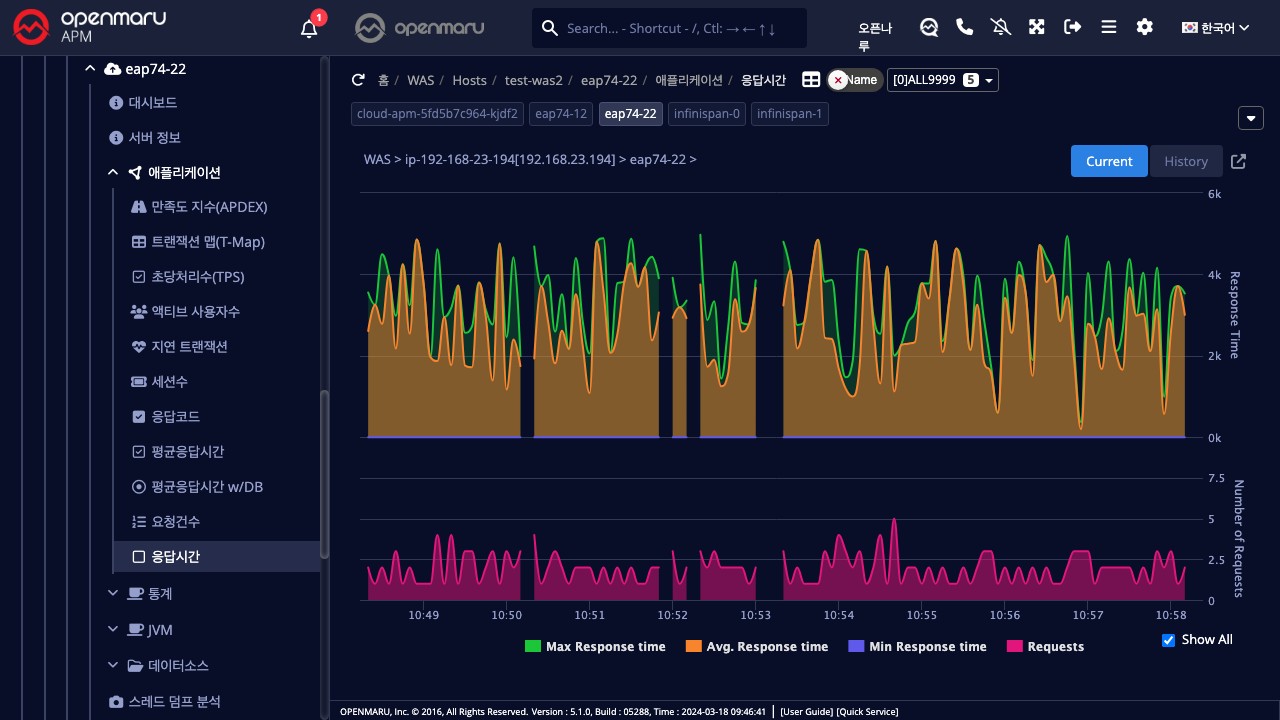Click the table layout icon next to breadcrumb

[x=811, y=80]
